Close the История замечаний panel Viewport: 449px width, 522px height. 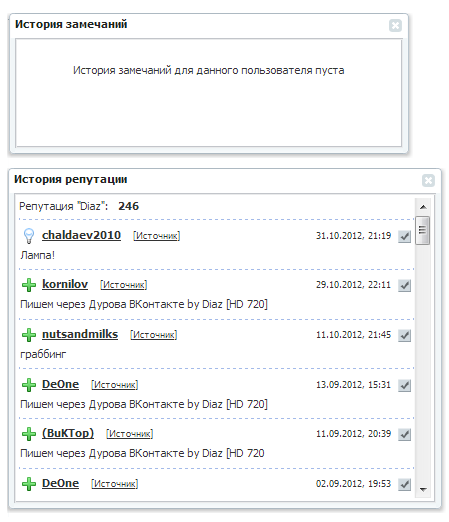tap(395, 25)
